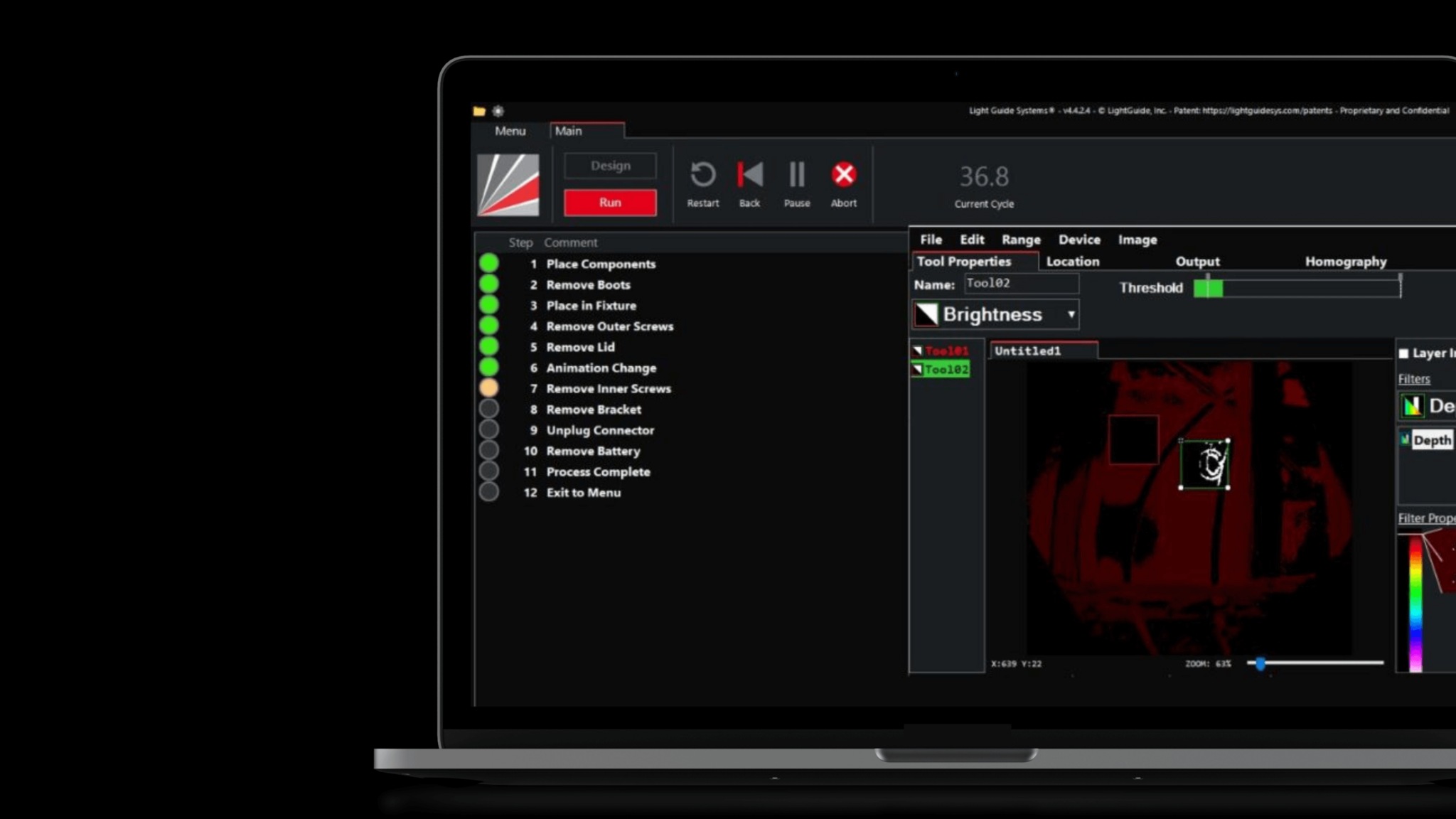Expand the Brightness tool type dropdown
Image resolution: width=1456 pixels, height=819 pixels.
click(1071, 314)
